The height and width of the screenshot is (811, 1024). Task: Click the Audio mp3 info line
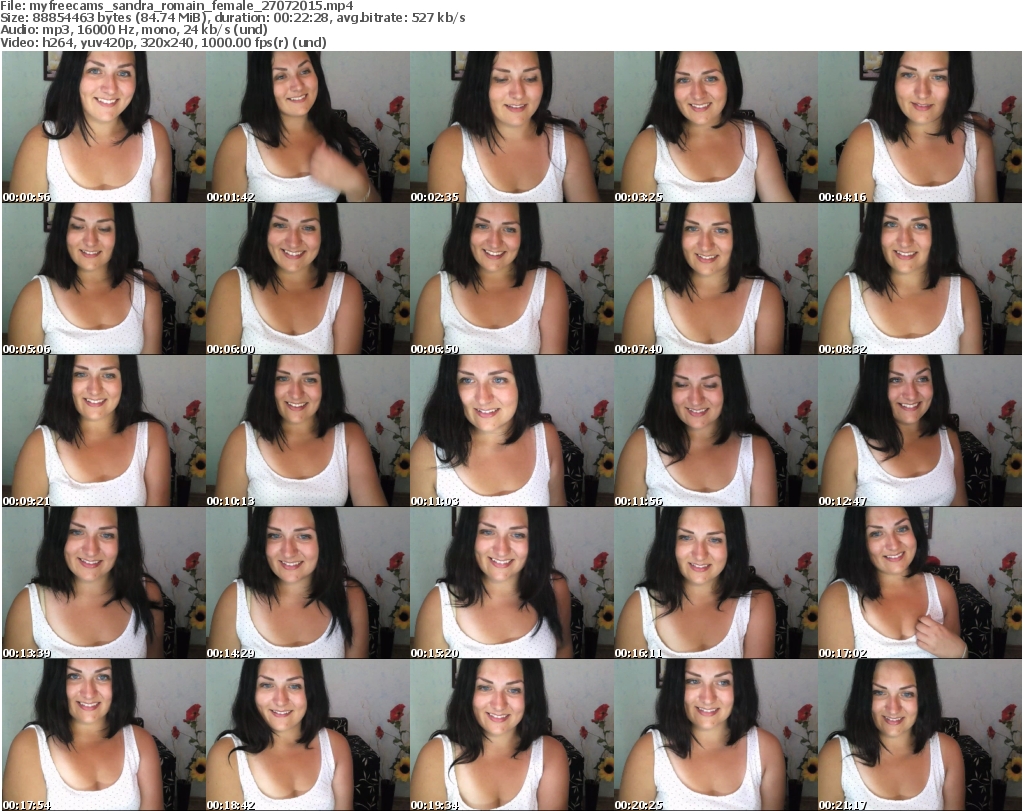coord(134,30)
